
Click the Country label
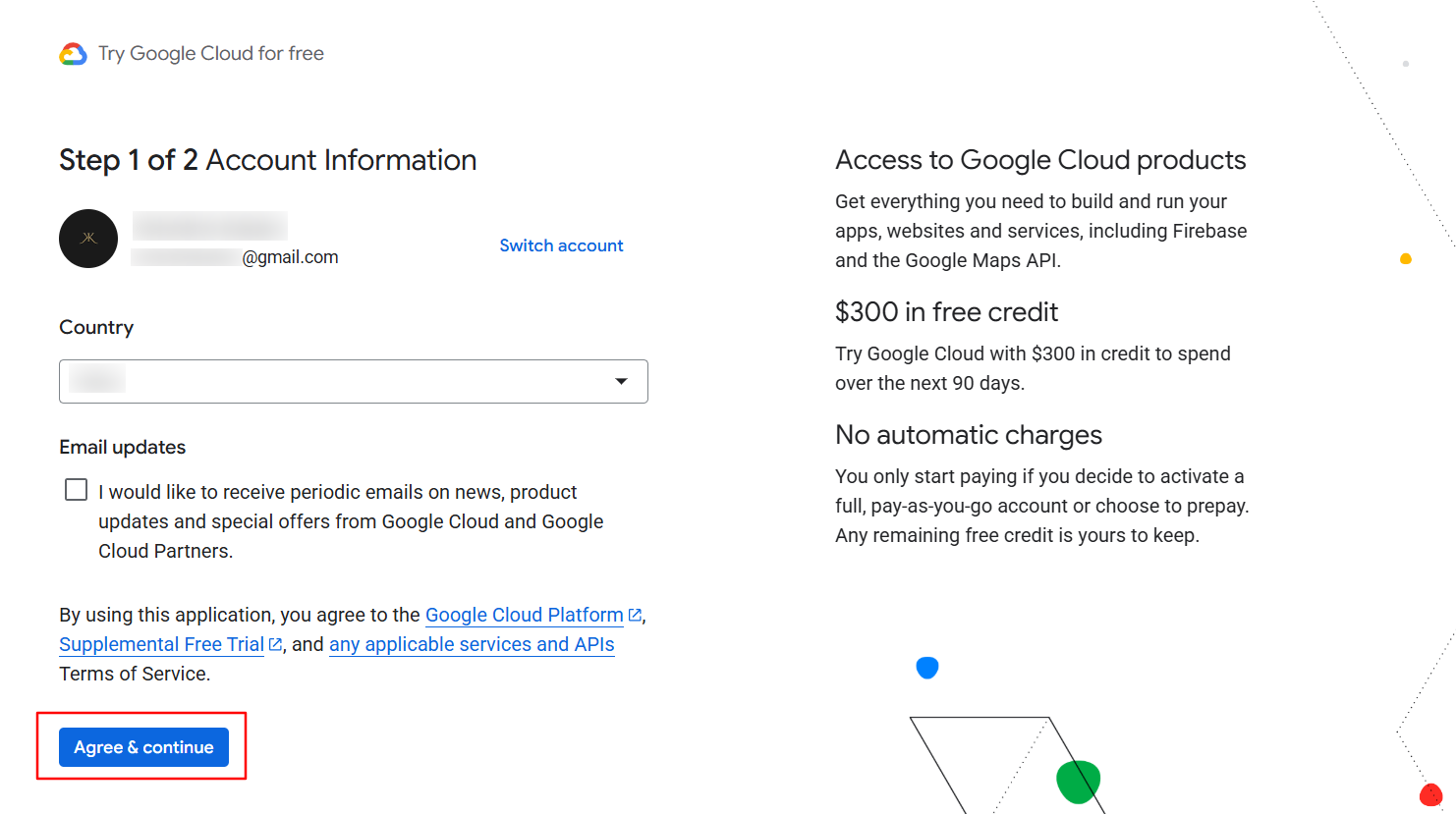96,327
